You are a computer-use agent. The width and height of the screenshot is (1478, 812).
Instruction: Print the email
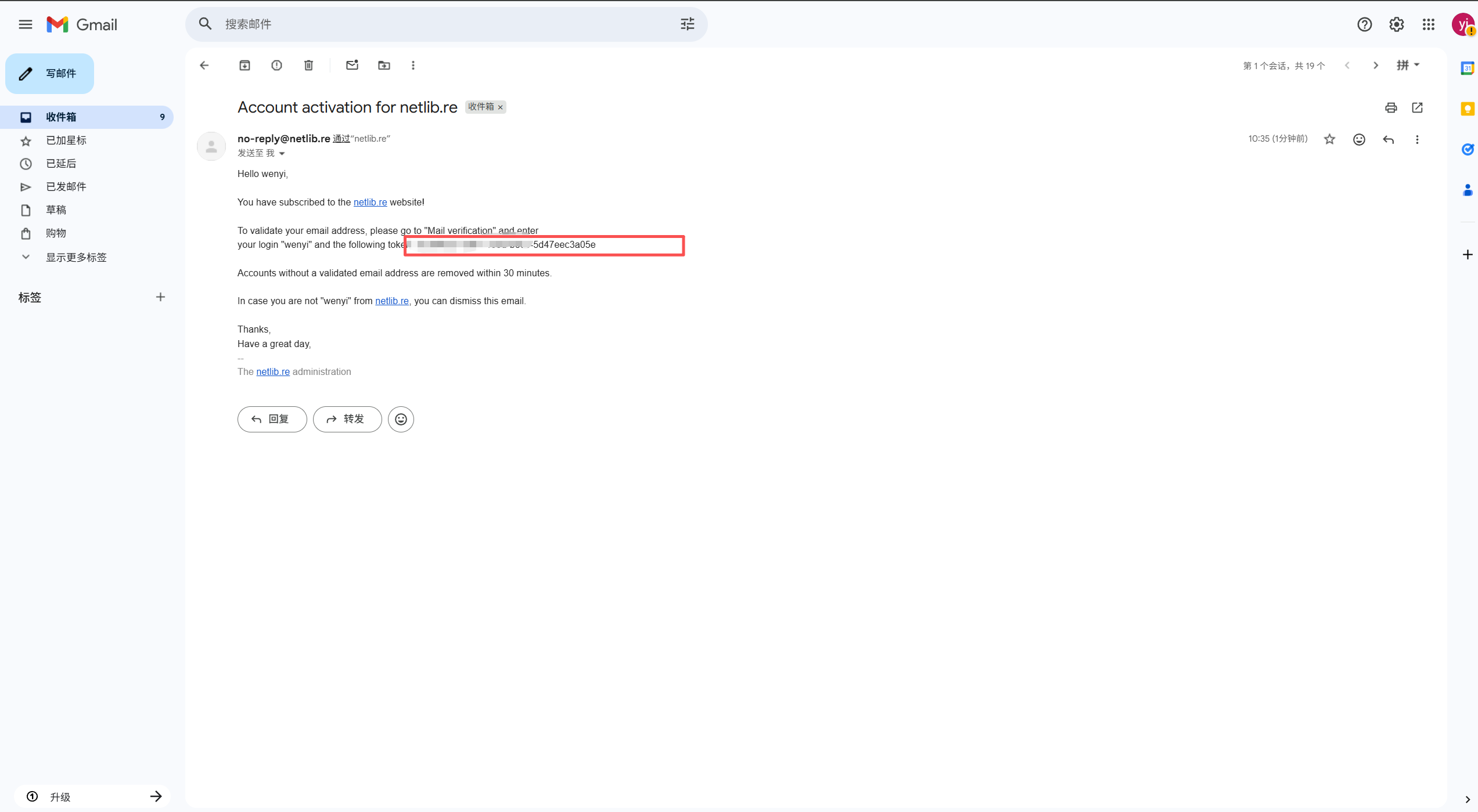tap(1390, 108)
